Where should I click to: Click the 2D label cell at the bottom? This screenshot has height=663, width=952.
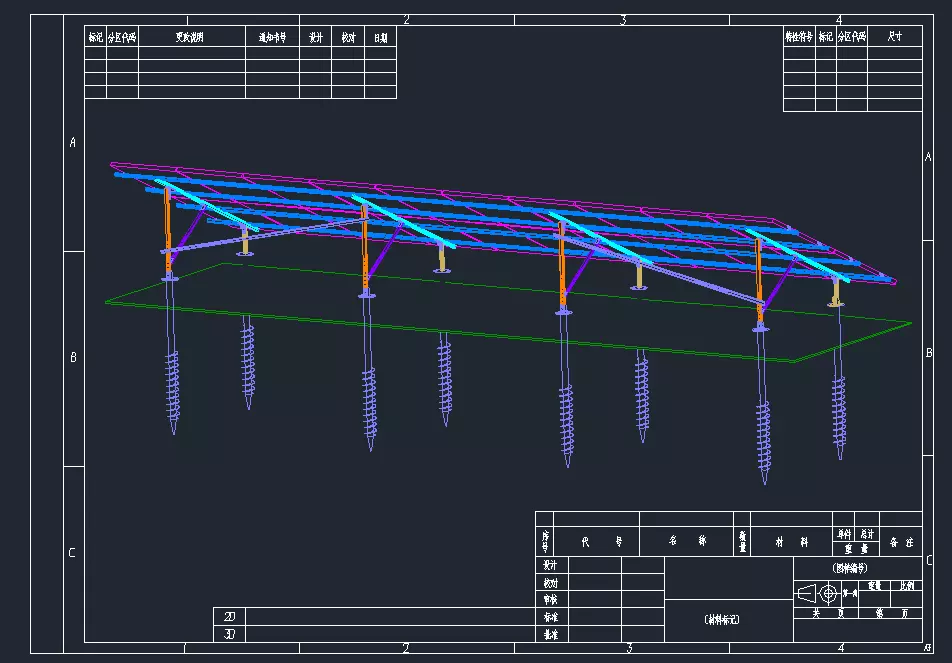(229, 616)
